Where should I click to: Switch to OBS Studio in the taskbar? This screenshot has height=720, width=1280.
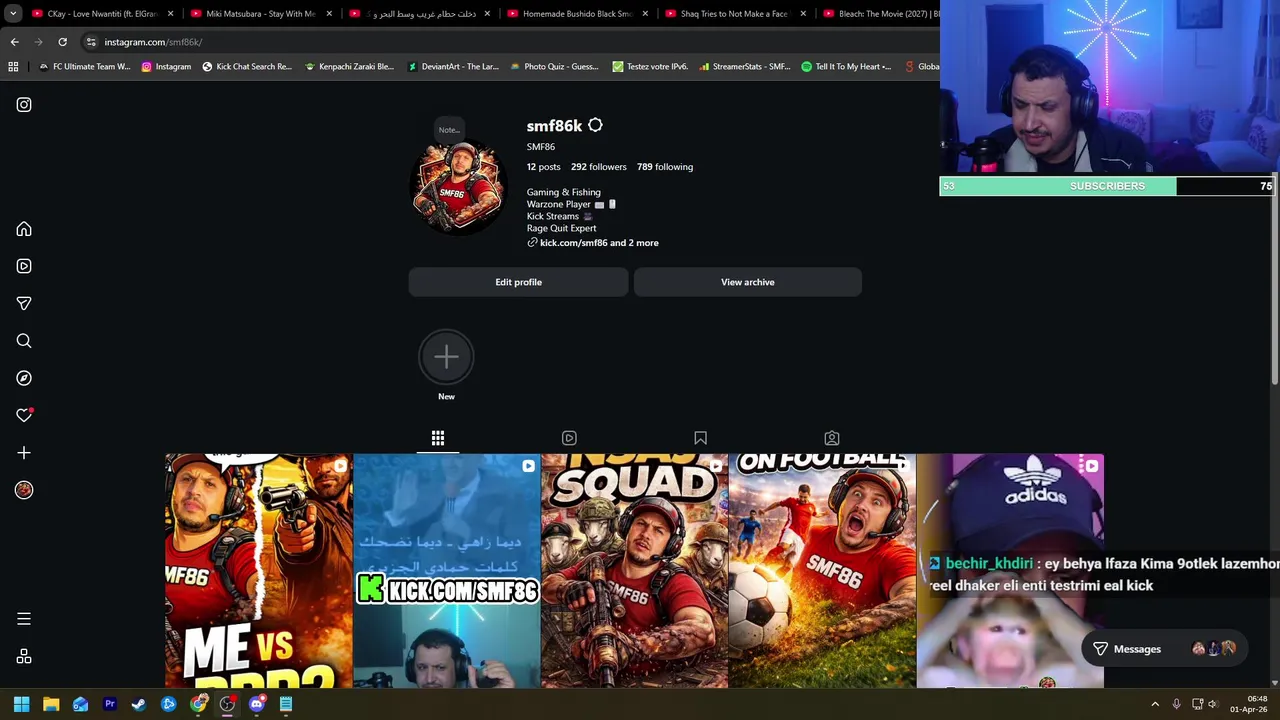(x=227, y=704)
